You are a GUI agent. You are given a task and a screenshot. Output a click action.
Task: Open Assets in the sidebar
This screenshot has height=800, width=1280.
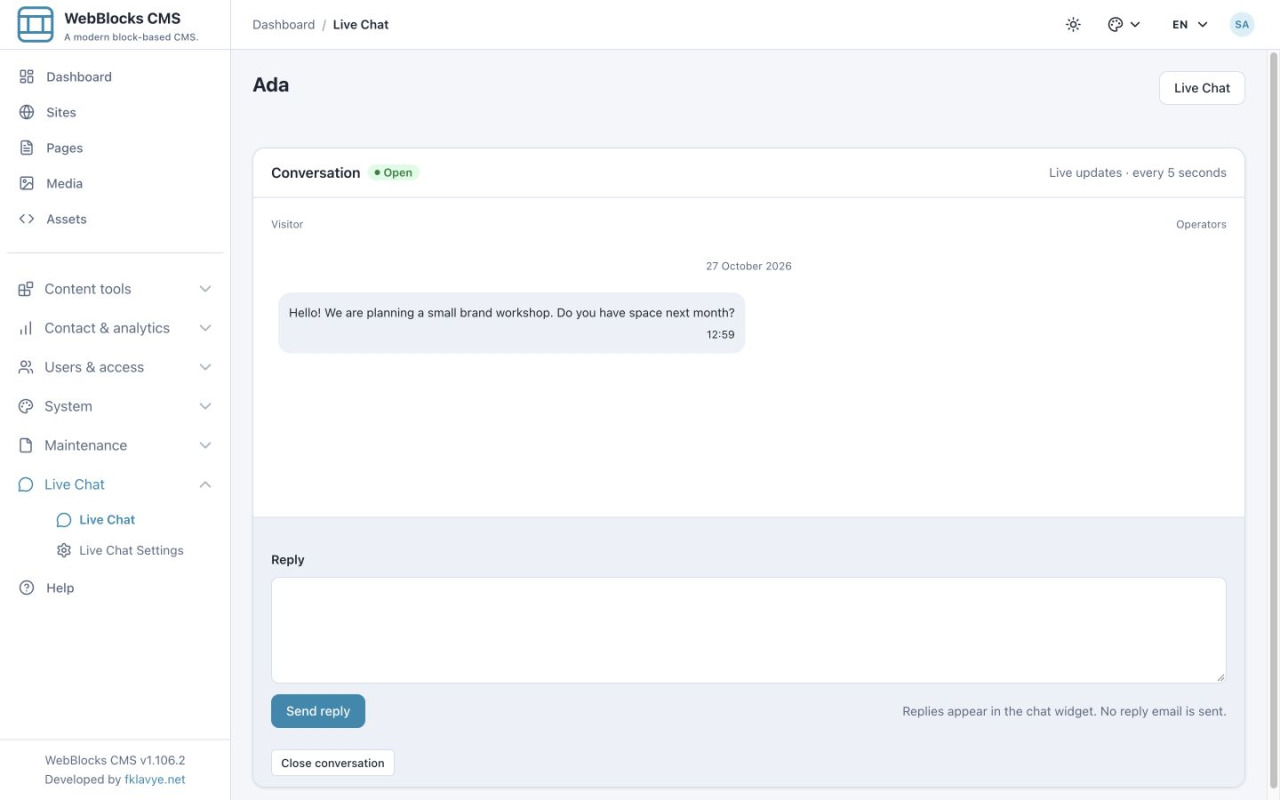pyautogui.click(x=115, y=219)
